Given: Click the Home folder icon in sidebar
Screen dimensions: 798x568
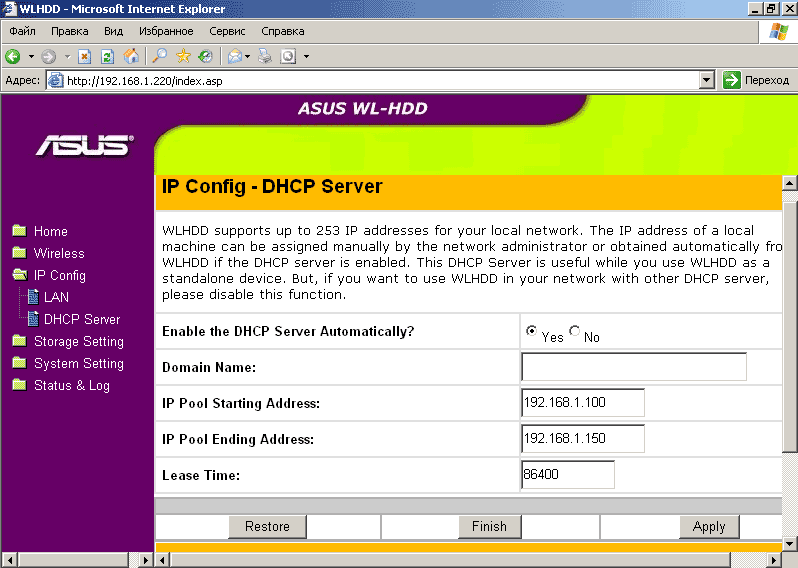Looking at the screenshot, I should (19, 231).
